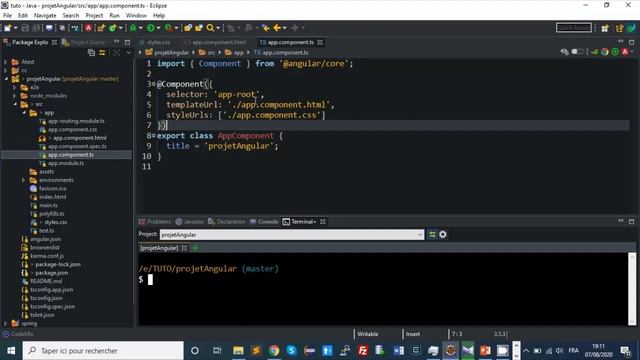This screenshot has width=640, height=360.
Task: Click the green Run play icon
Action: (x=151, y=28)
